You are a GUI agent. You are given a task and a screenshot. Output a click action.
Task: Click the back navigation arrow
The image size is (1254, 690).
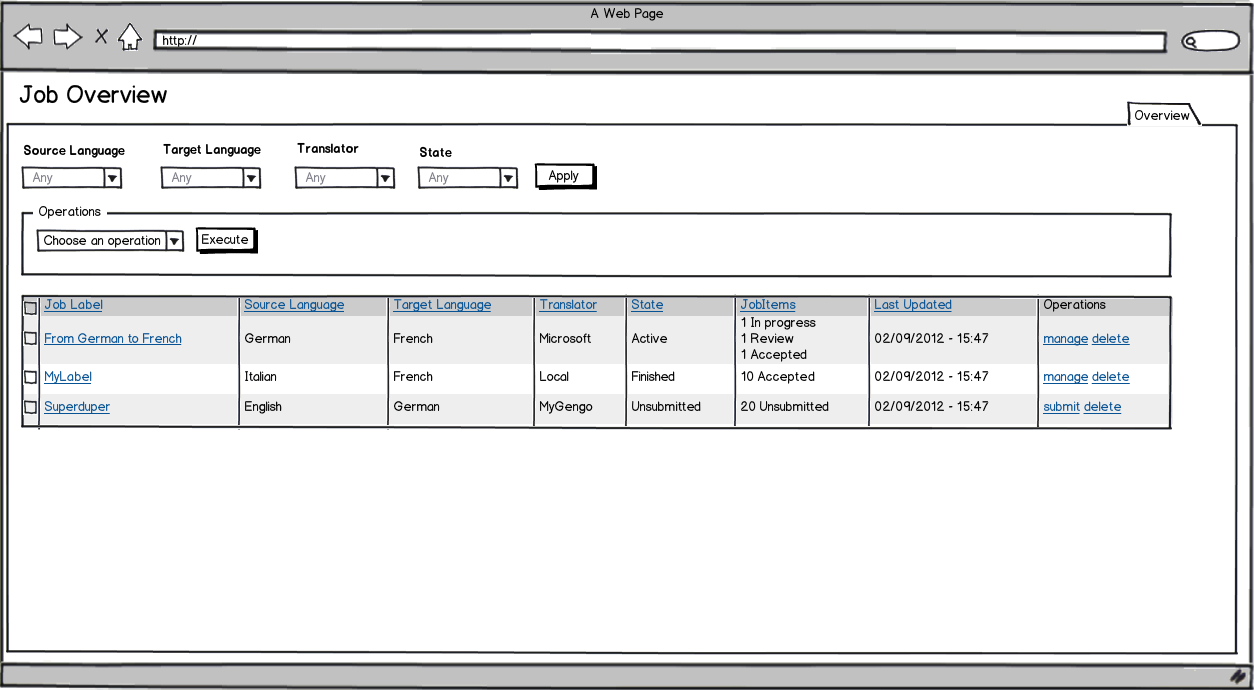(x=28, y=36)
